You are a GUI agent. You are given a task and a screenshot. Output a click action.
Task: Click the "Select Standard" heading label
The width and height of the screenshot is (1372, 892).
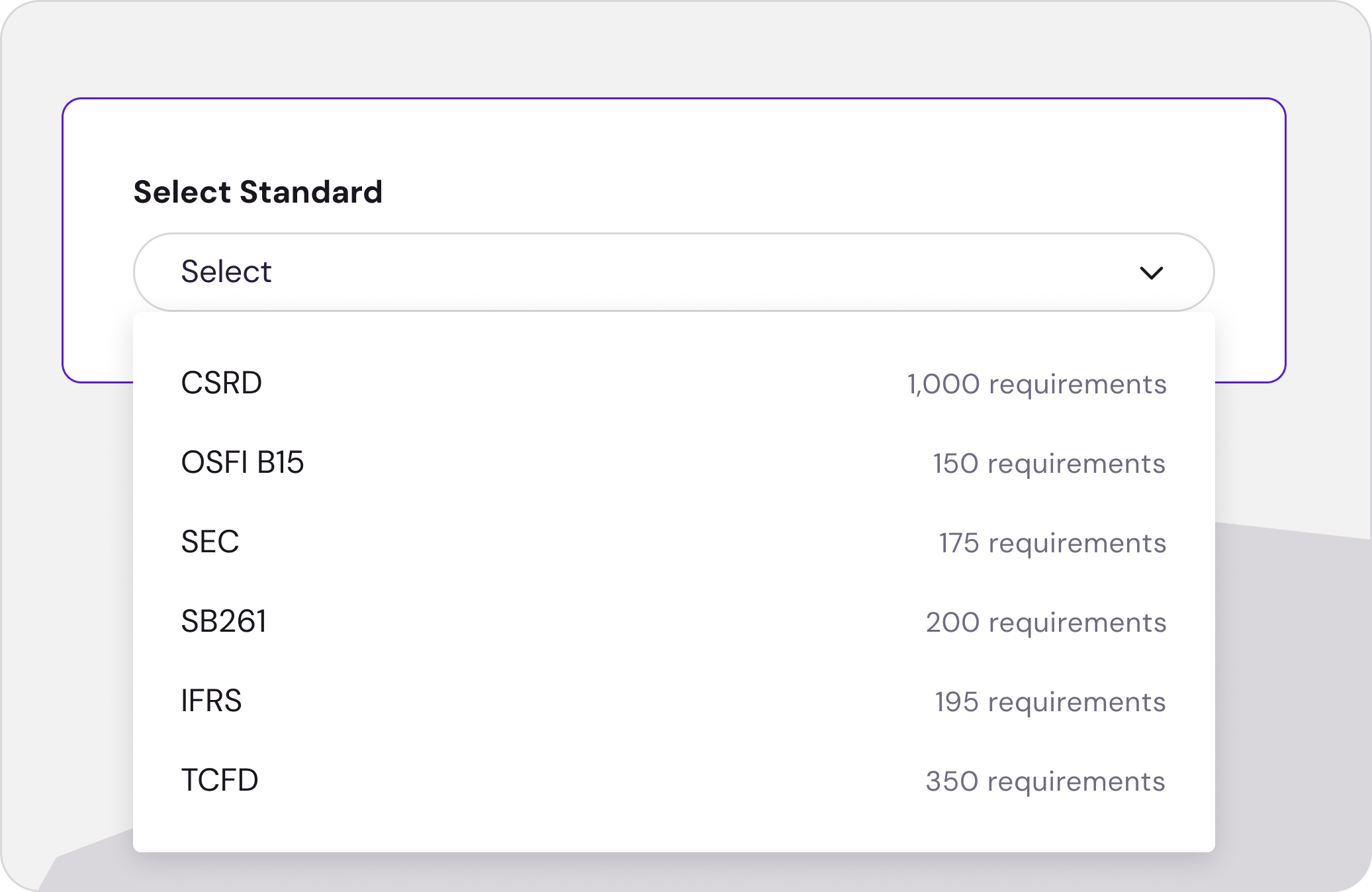tap(258, 192)
